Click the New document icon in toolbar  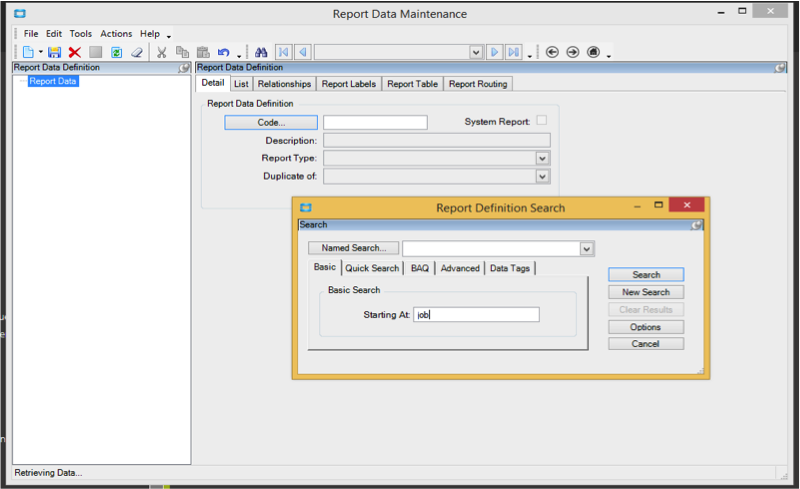(x=29, y=52)
